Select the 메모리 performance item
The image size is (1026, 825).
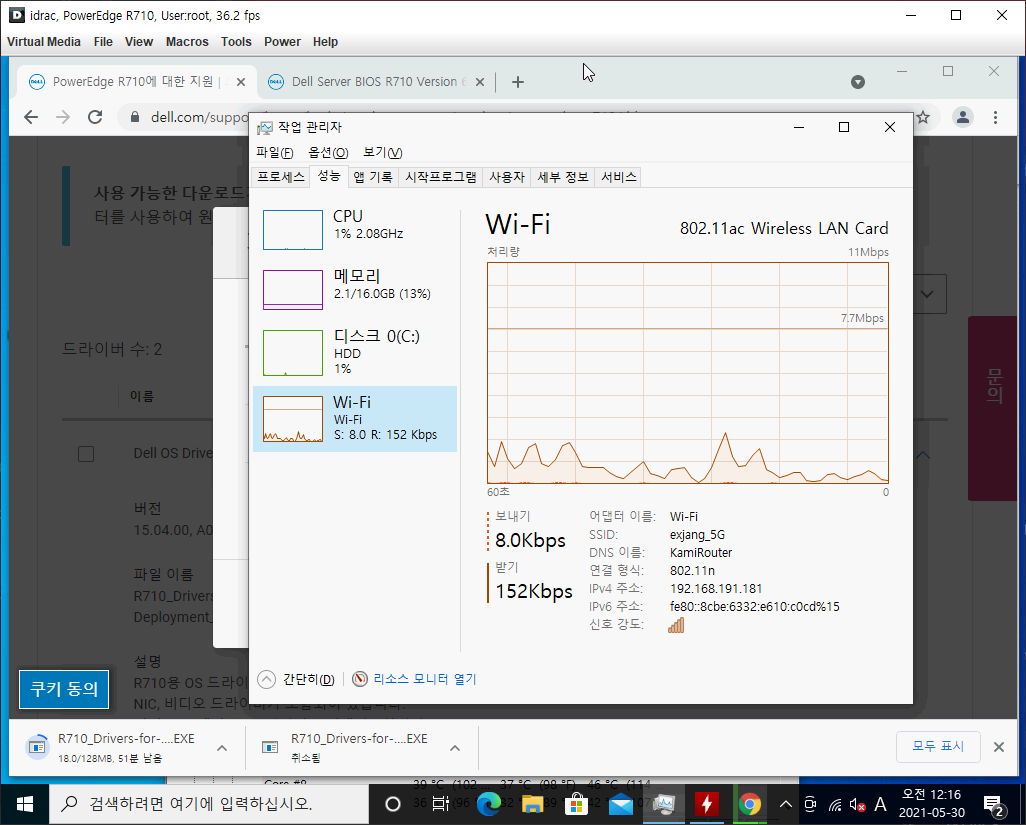pyautogui.click(x=355, y=290)
